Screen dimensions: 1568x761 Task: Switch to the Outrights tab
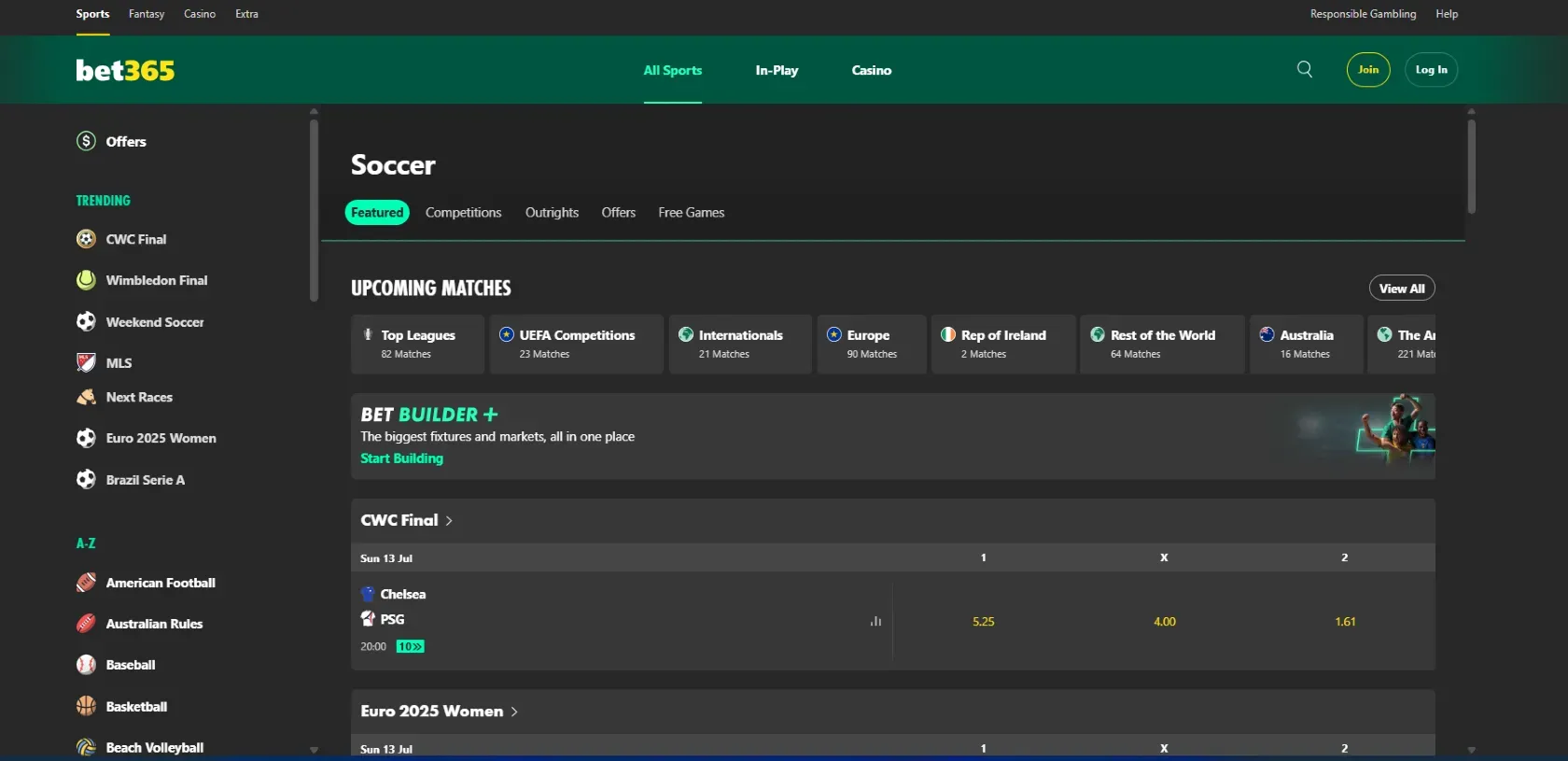pyautogui.click(x=552, y=213)
